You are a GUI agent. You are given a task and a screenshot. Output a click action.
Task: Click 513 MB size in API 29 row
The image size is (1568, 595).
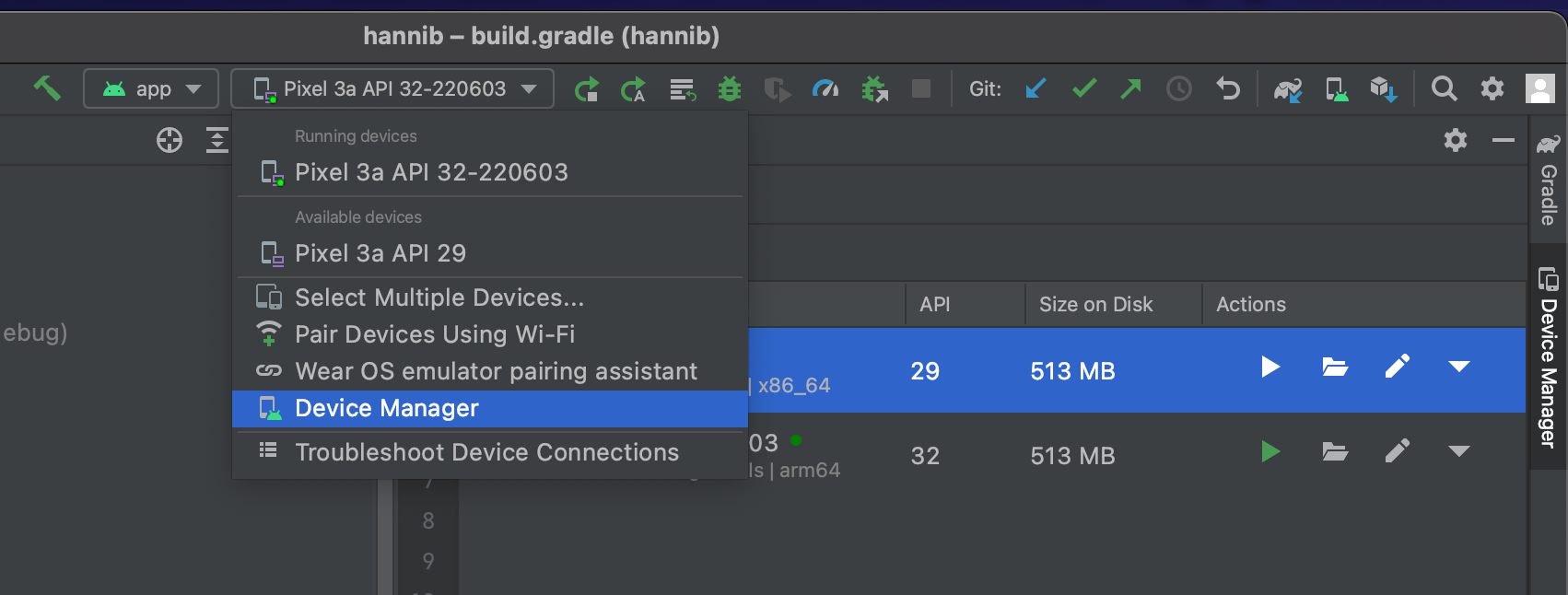coord(1072,371)
